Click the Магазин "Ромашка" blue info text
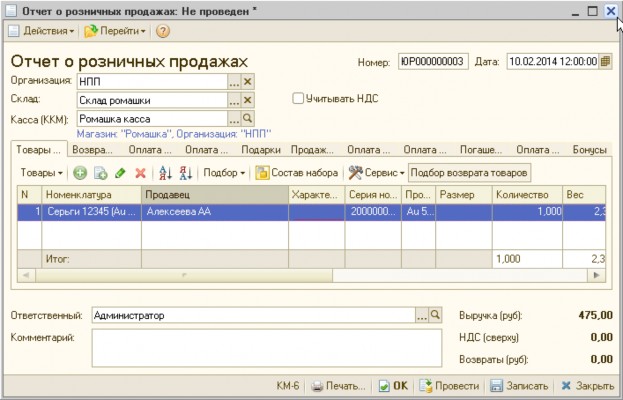This screenshot has width=623, height=400. pos(174,134)
